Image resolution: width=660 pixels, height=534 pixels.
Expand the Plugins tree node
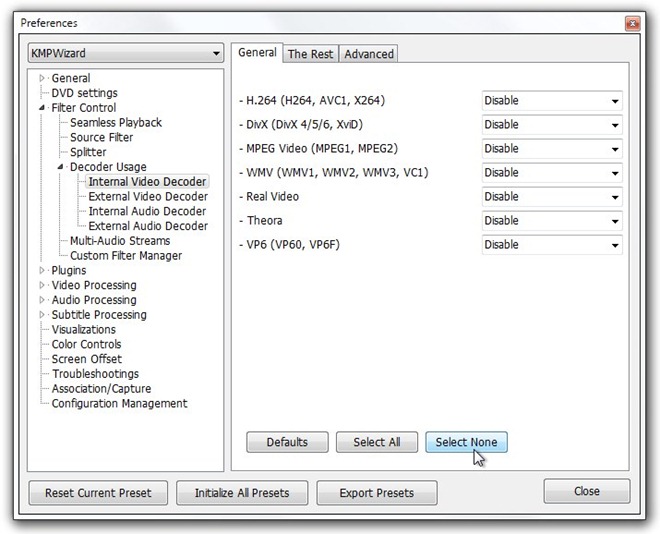[x=42, y=270]
